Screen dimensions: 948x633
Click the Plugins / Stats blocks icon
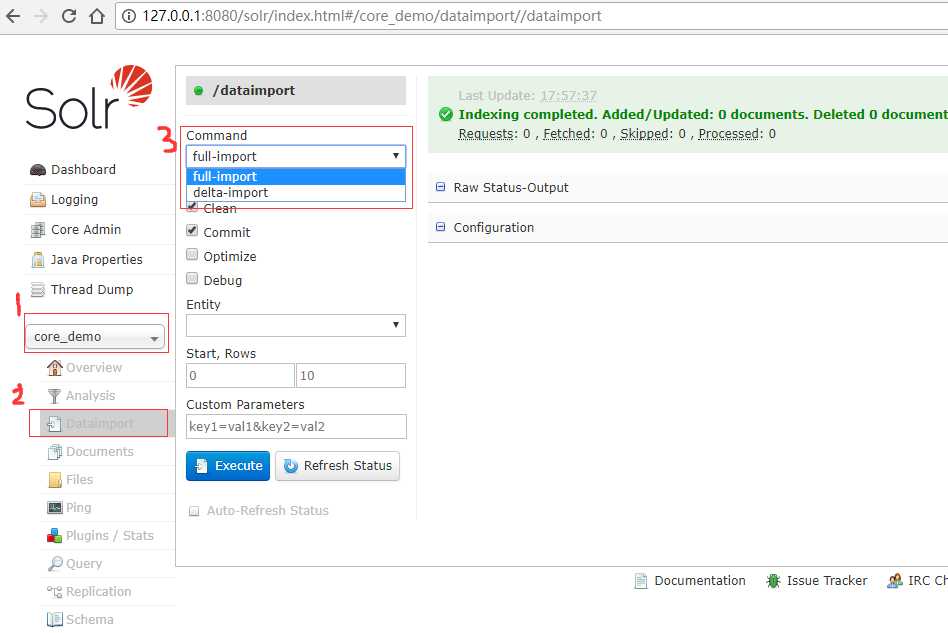tap(54, 536)
